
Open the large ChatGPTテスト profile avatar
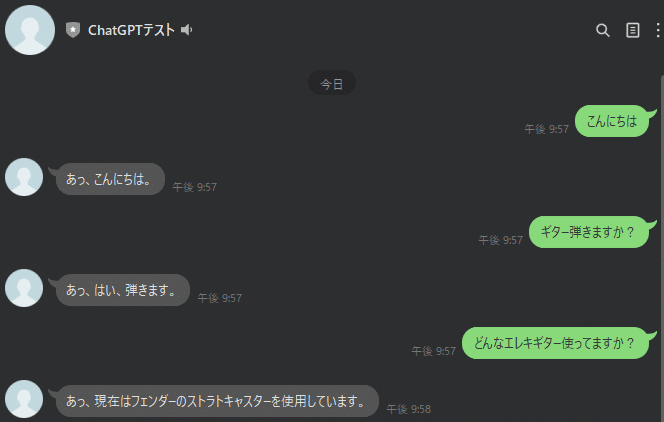tap(30, 30)
